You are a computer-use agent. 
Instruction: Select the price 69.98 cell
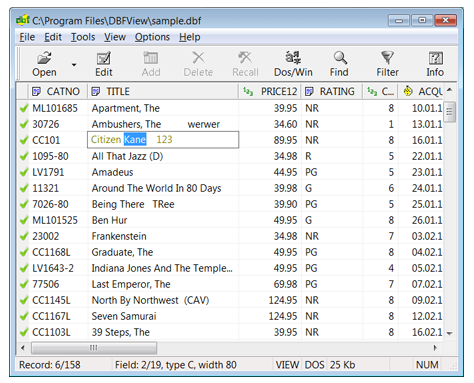click(x=270, y=284)
